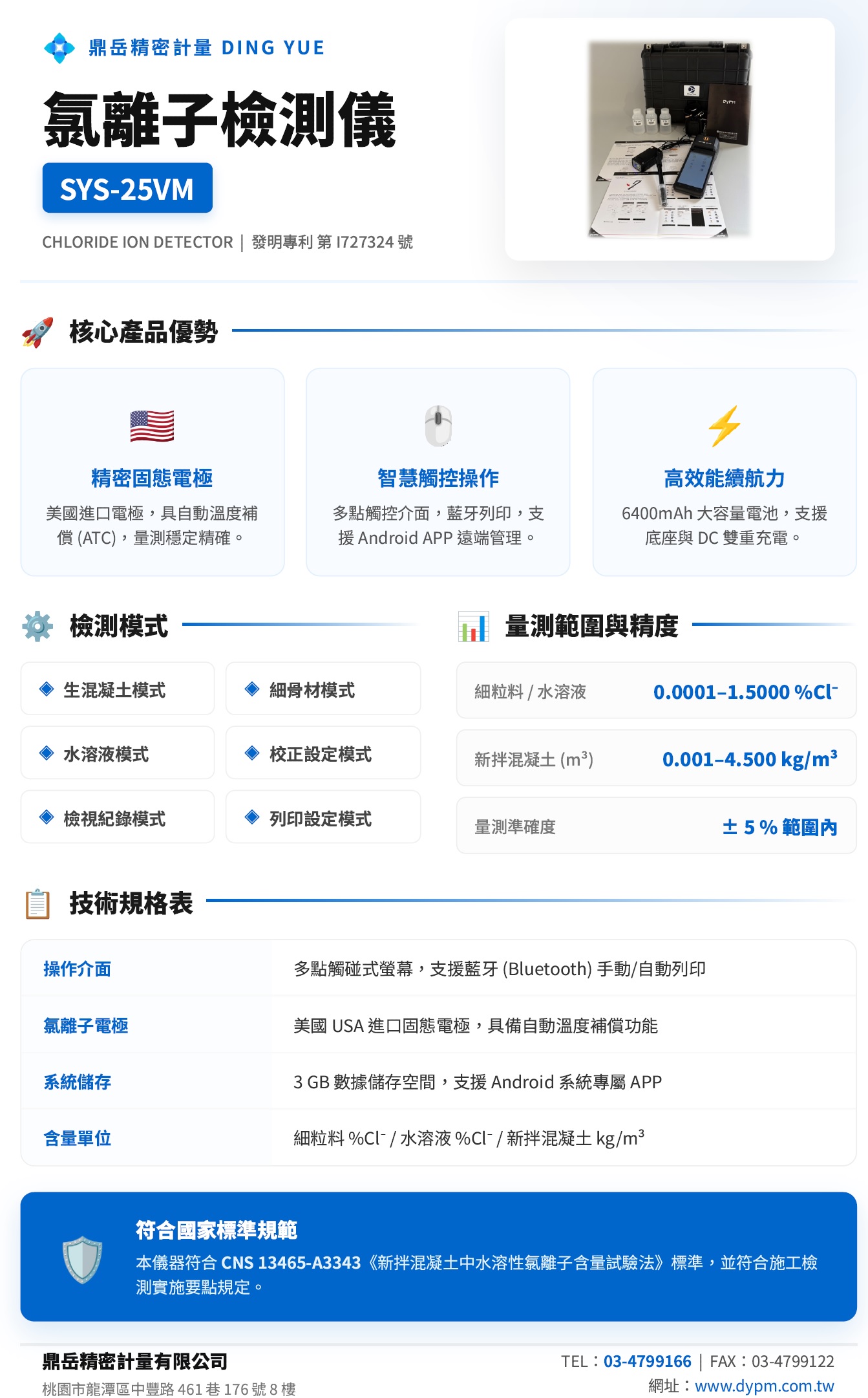This screenshot has height=1398, width=868.
Task: Click the 細粒料 %Cl⁻ units spec description
Action: (469, 1138)
